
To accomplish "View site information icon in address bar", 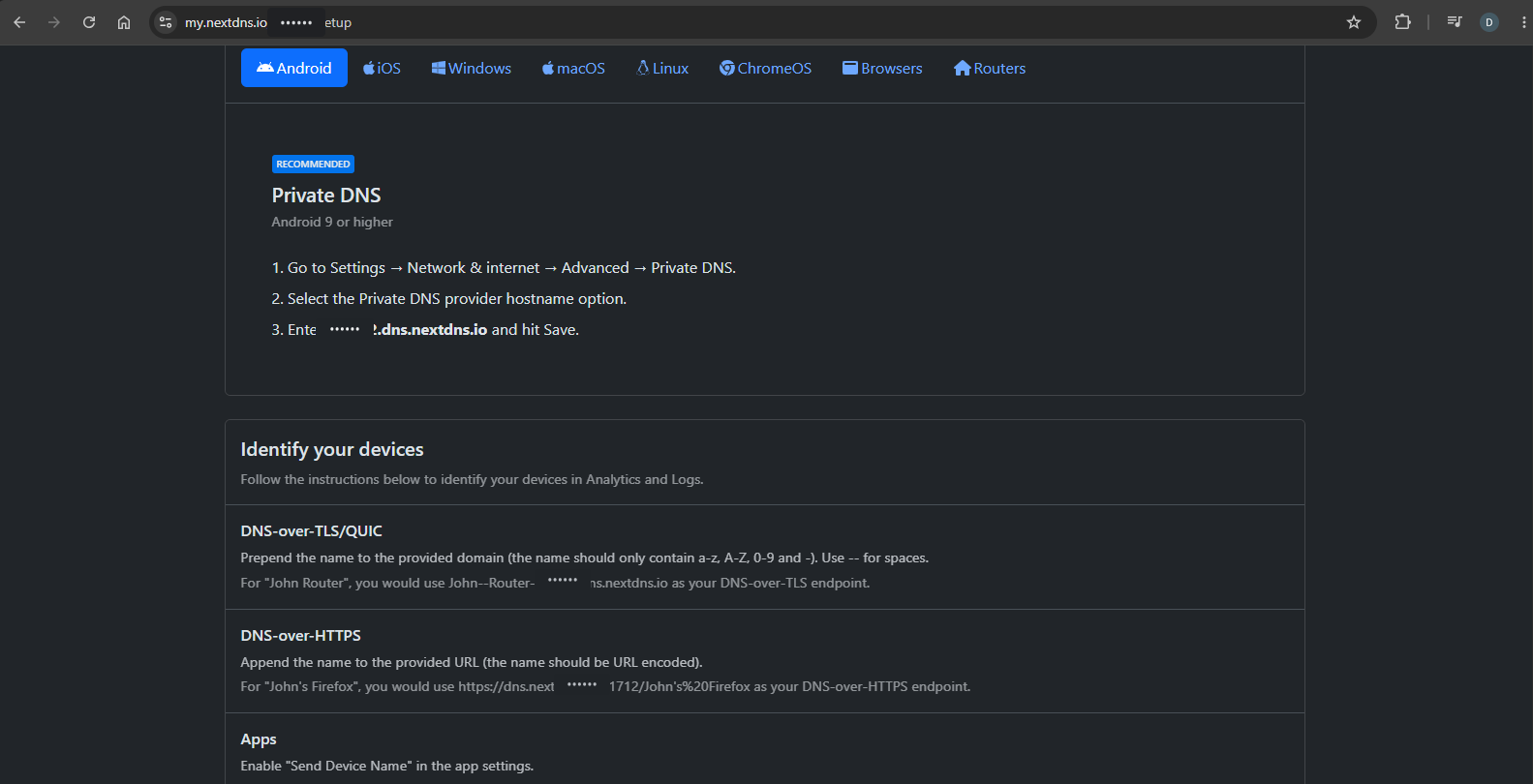I will 166,22.
